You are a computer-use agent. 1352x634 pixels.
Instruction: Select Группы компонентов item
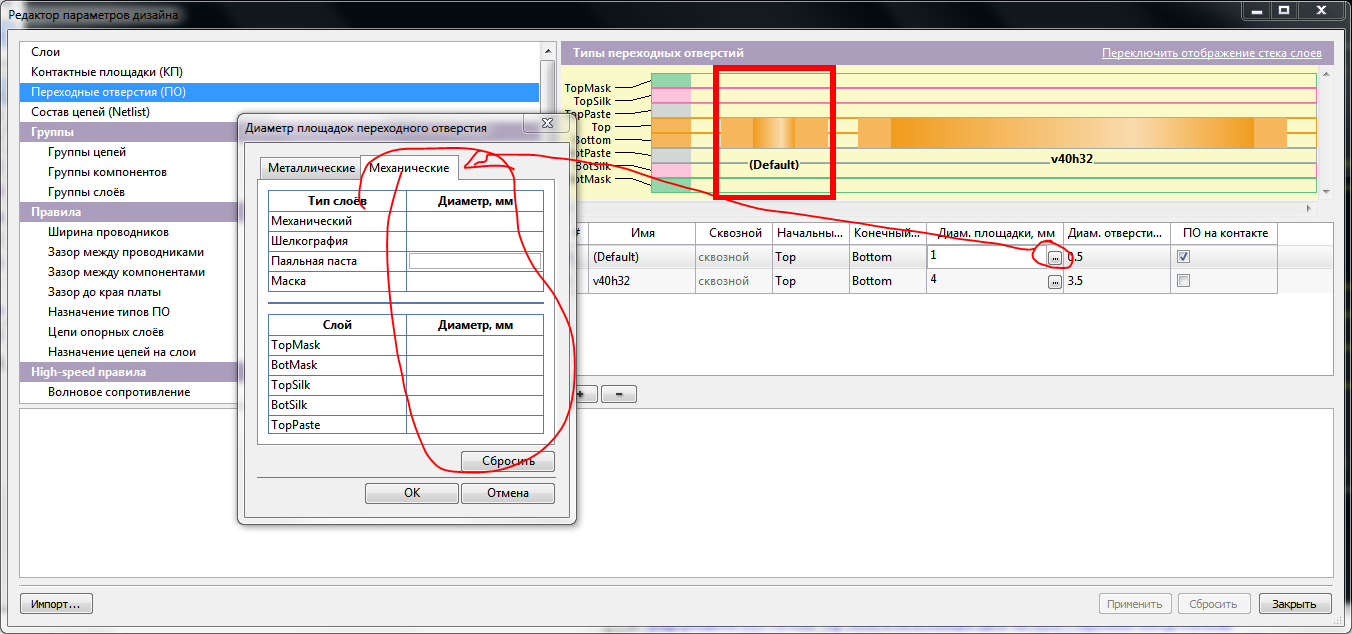point(107,172)
